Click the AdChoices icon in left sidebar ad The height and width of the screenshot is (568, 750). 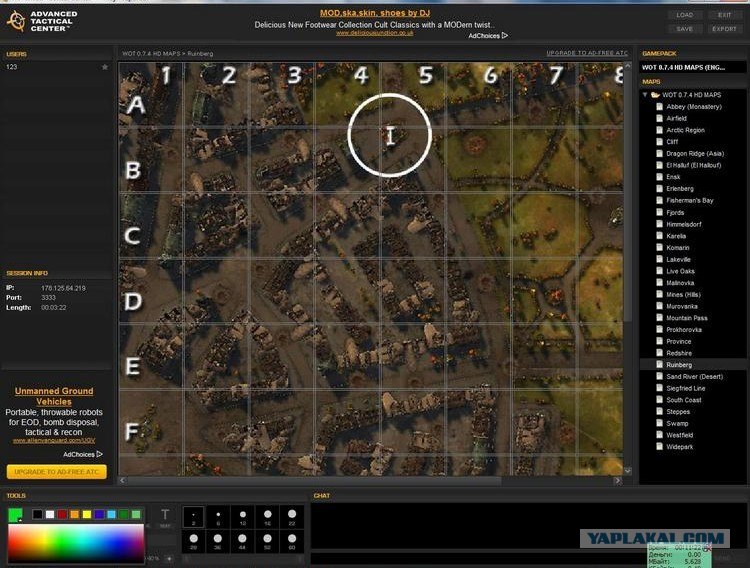point(99,454)
